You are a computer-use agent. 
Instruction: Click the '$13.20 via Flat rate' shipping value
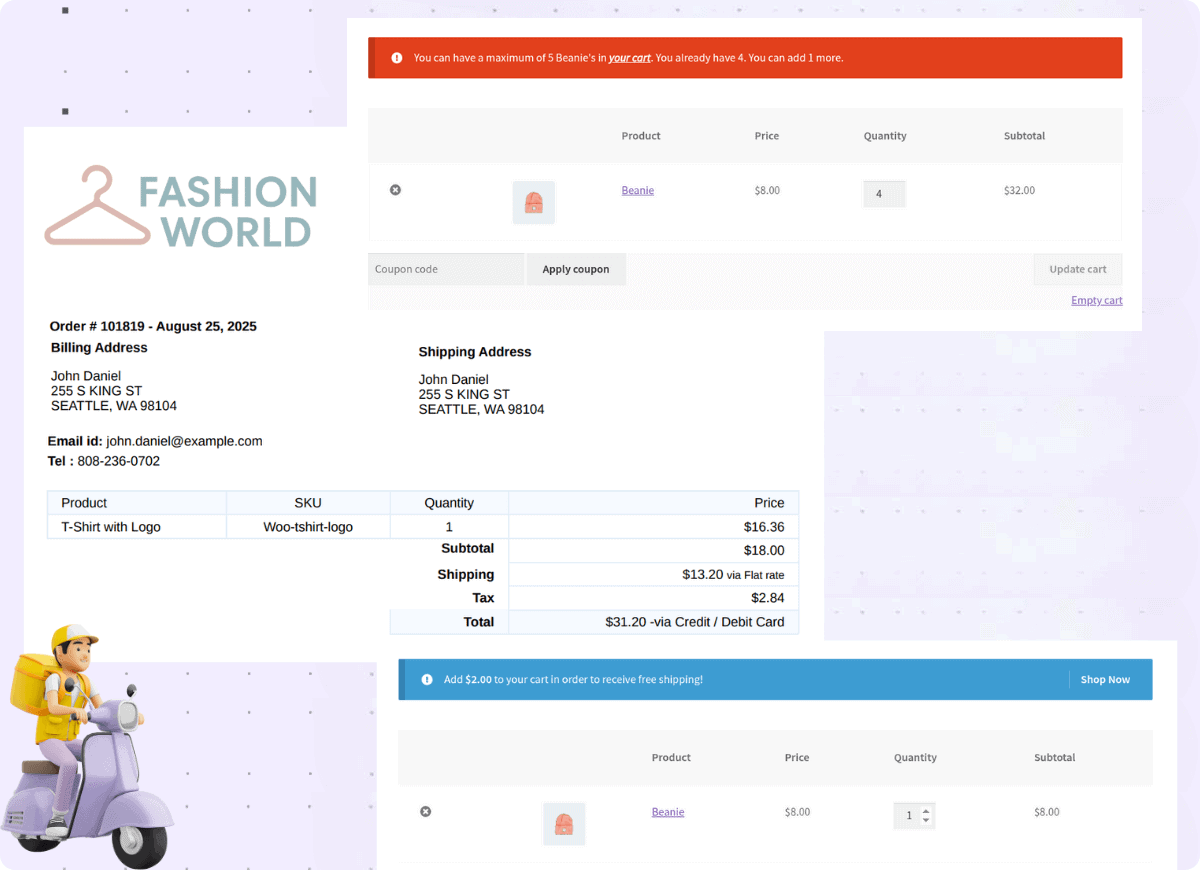[x=733, y=575]
